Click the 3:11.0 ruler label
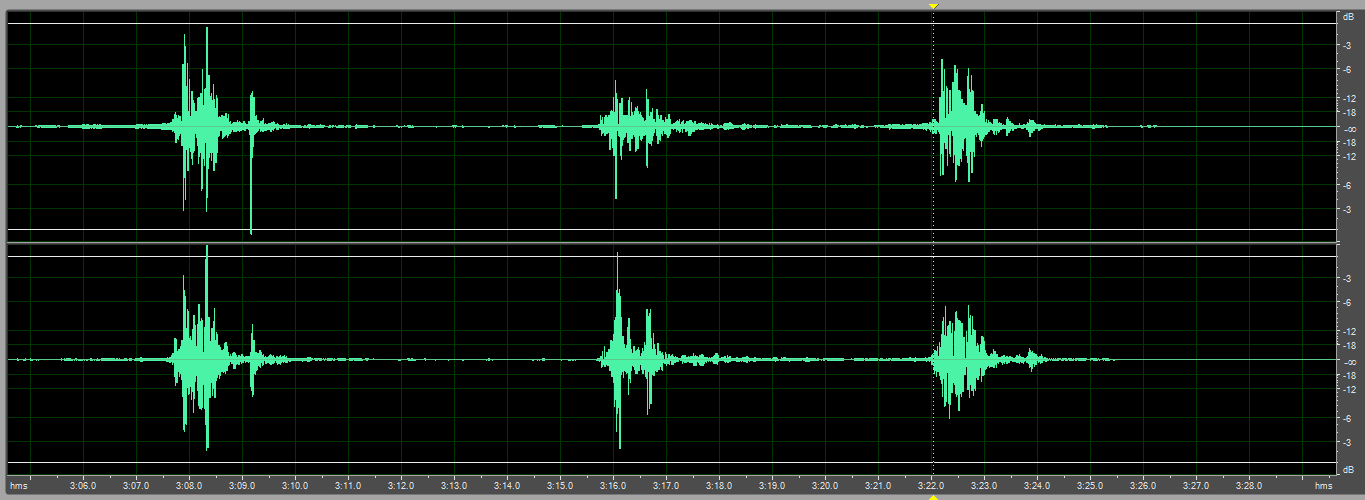This screenshot has height=500, width=1365. pyautogui.click(x=348, y=486)
